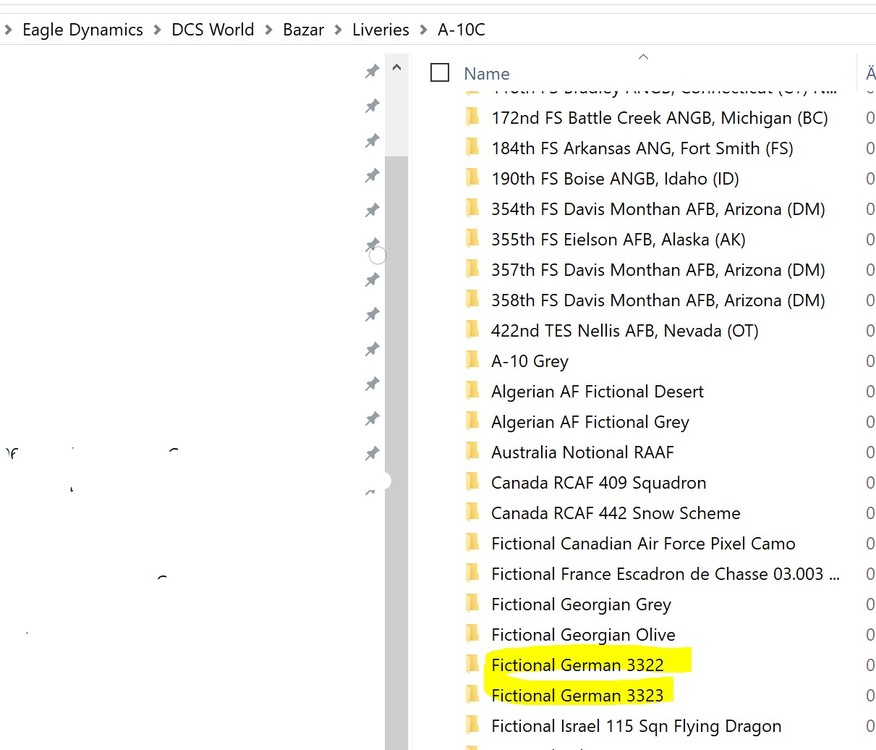Click folder icon of 355th FS Eielson AFB
This screenshot has height=750, width=876.
[x=472, y=238]
